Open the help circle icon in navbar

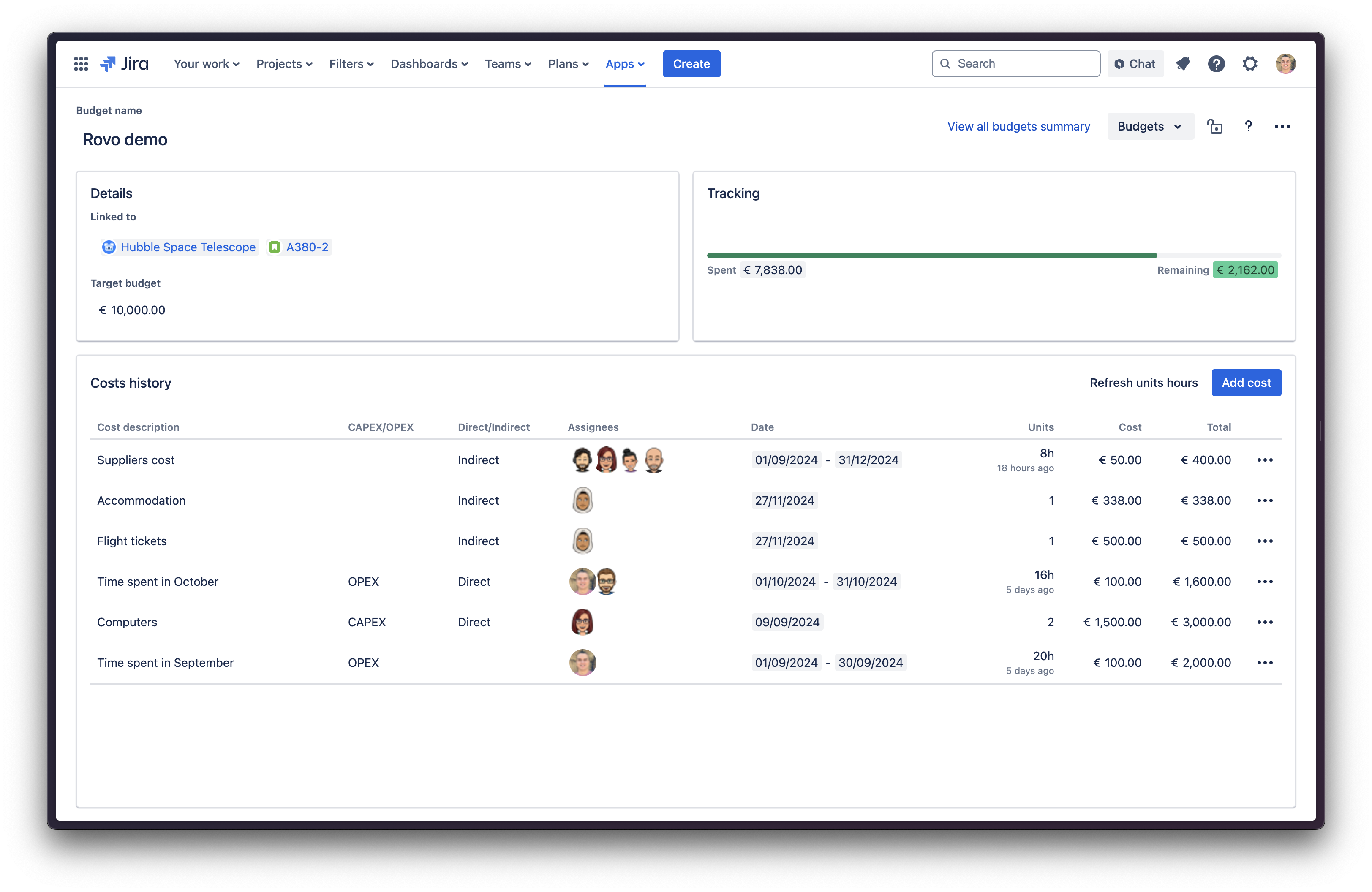click(x=1216, y=64)
